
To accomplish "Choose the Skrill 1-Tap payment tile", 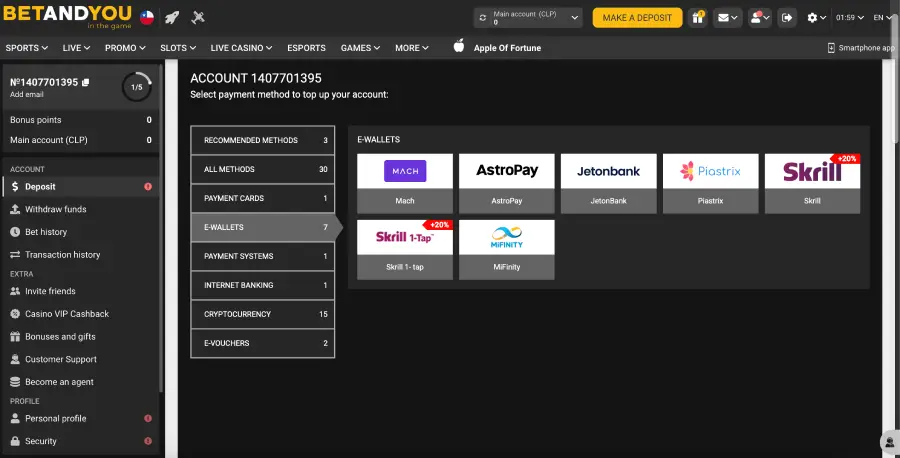I will [x=405, y=250].
